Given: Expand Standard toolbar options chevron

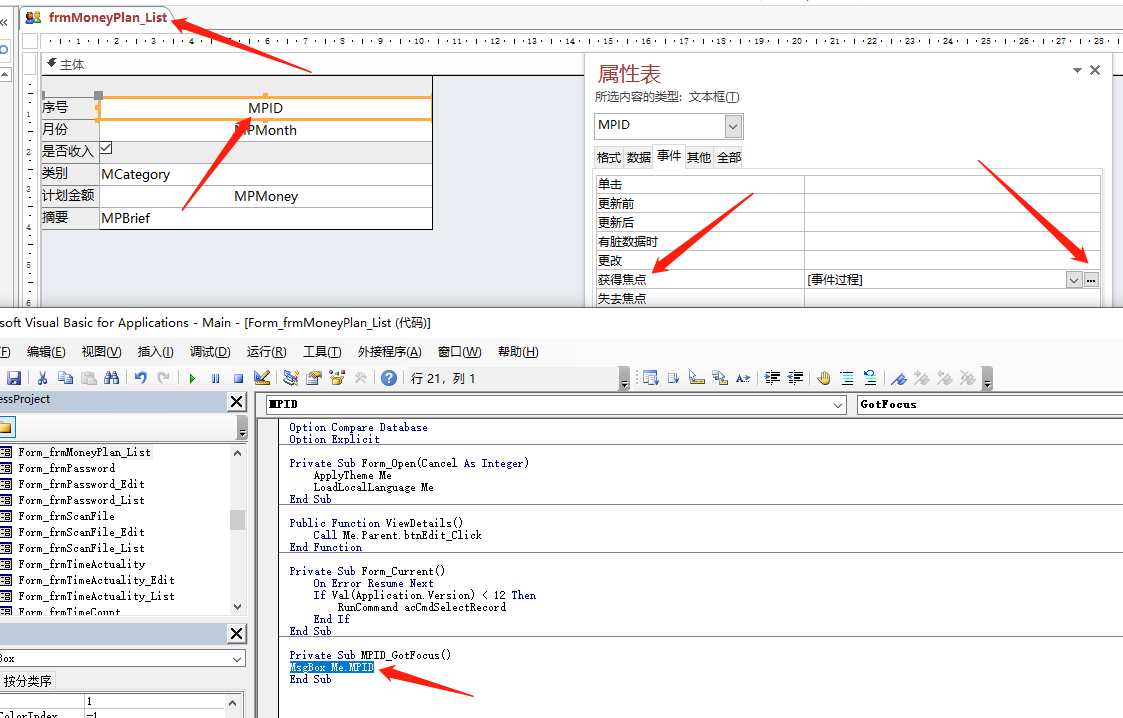Looking at the screenshot, I should (x=624, y=379).
